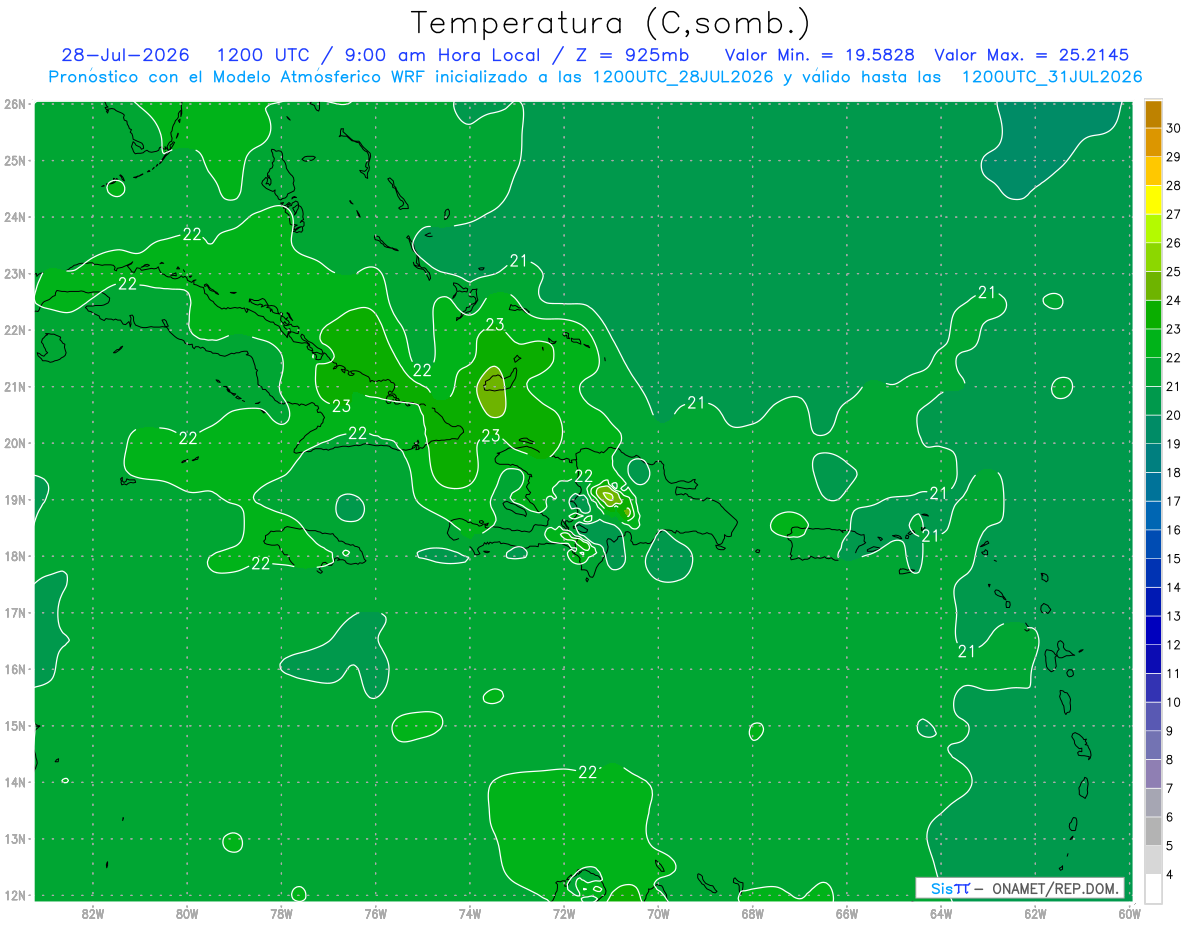Click the green swatch between 22 and 23
Viewport: 1200px width, 927px height.
coord(1153,343)
